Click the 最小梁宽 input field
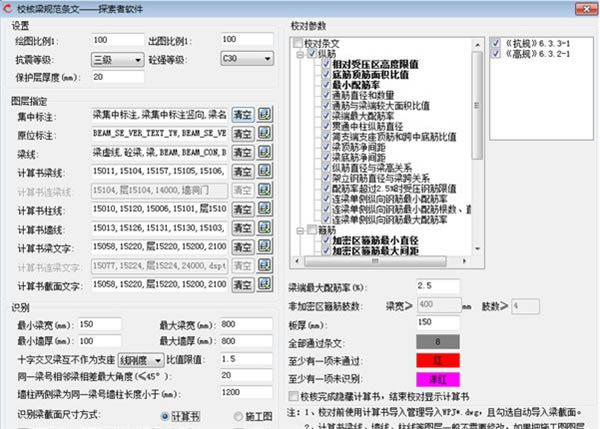The image size is (600, 429). pyautogui.click(x=99, y=325)
